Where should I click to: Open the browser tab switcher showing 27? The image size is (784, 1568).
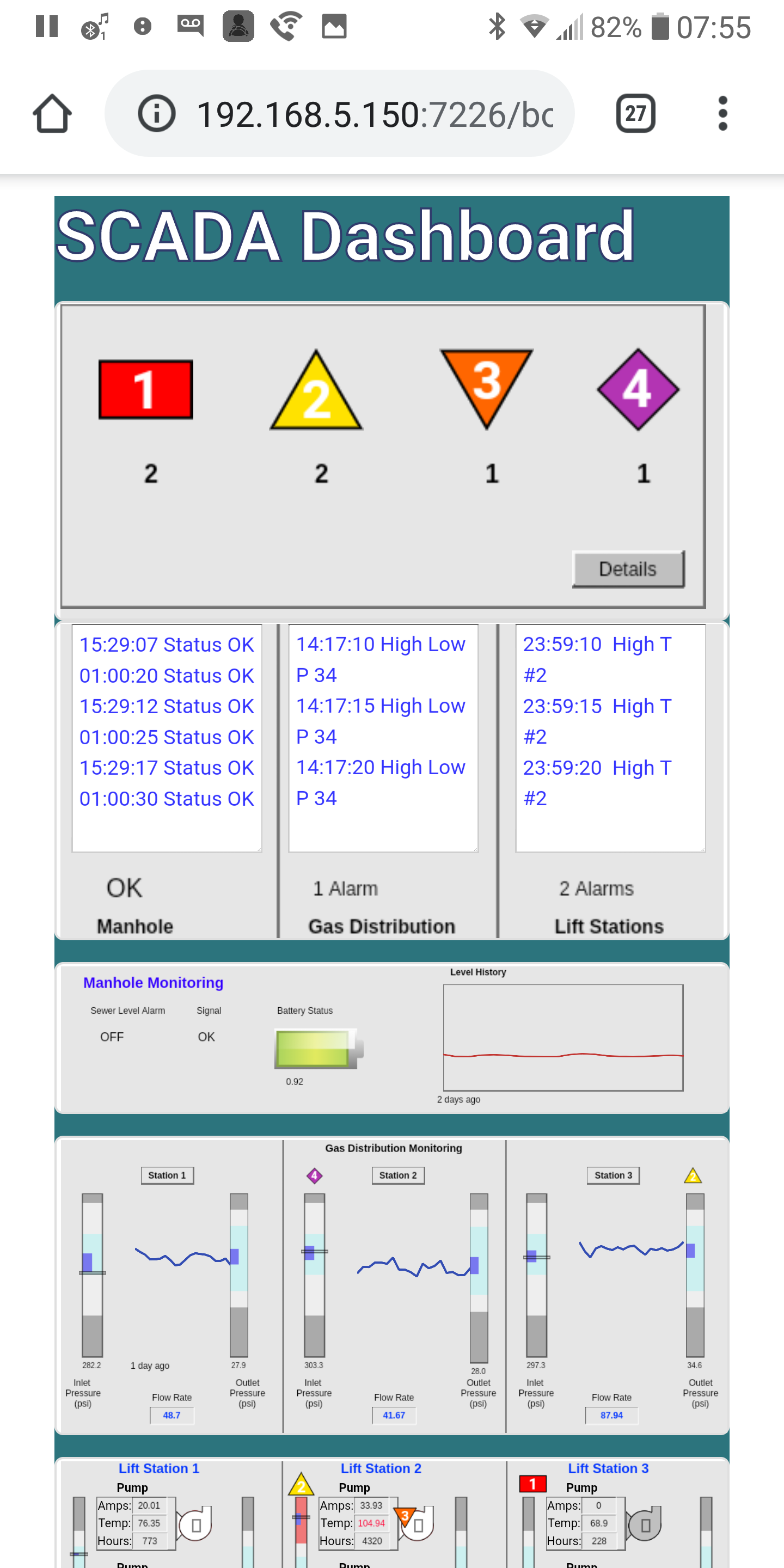(635, 114)
